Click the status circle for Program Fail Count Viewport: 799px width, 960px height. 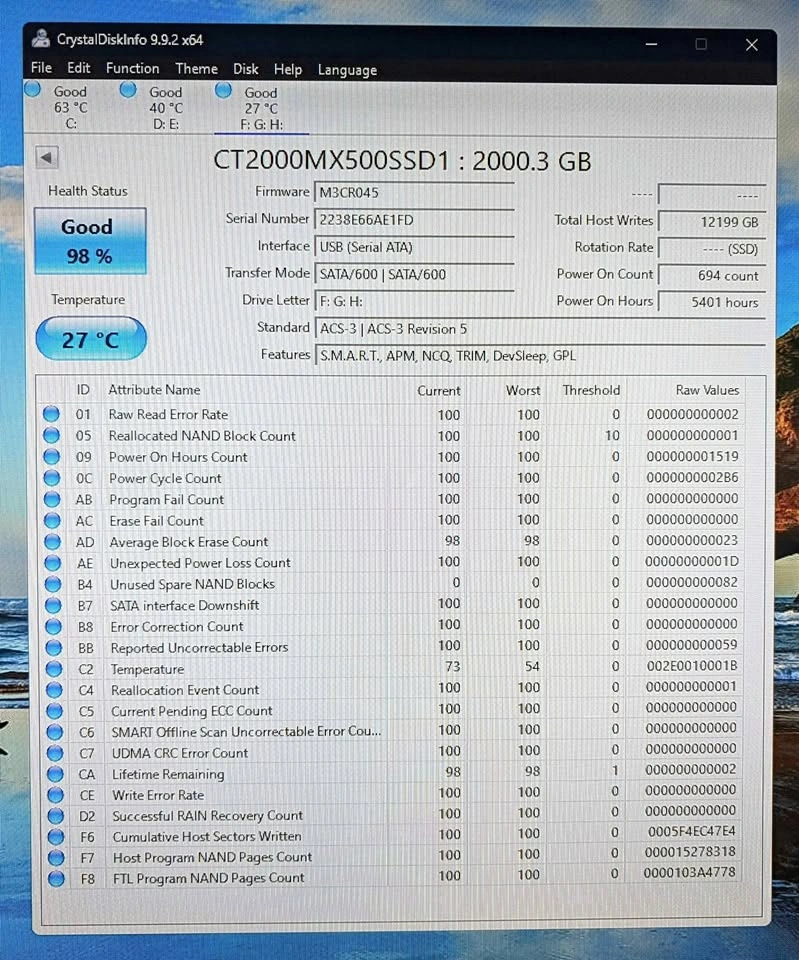53,499
